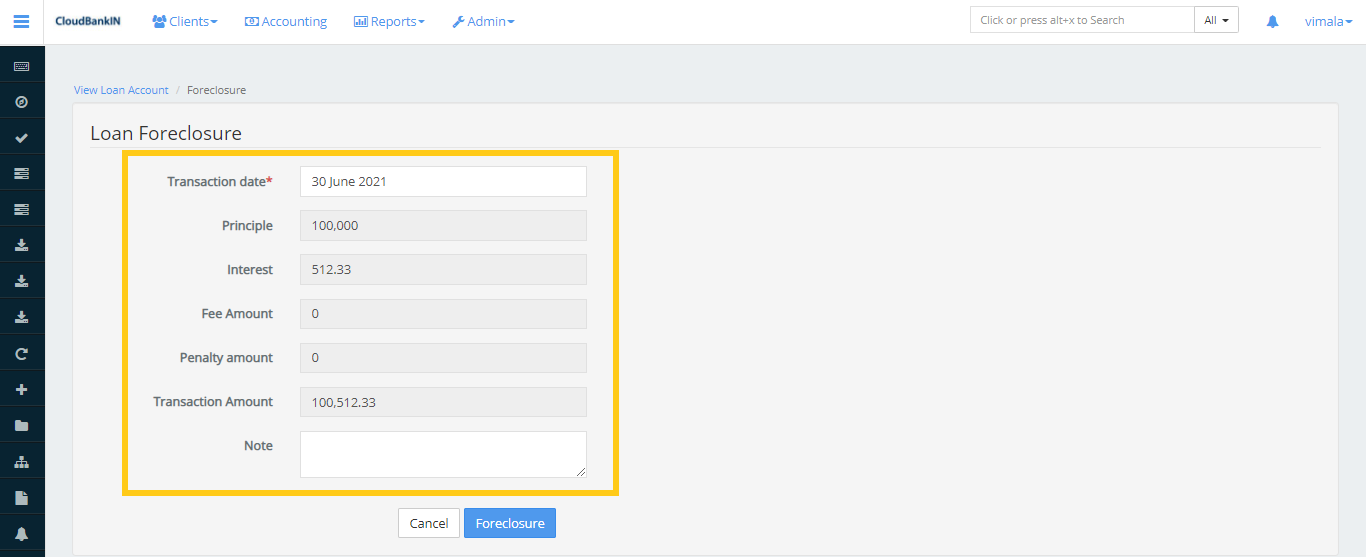Viewport: 1366px width, 557px height.
Task: Go to the Accounting menu item
Action: (286, 21)
